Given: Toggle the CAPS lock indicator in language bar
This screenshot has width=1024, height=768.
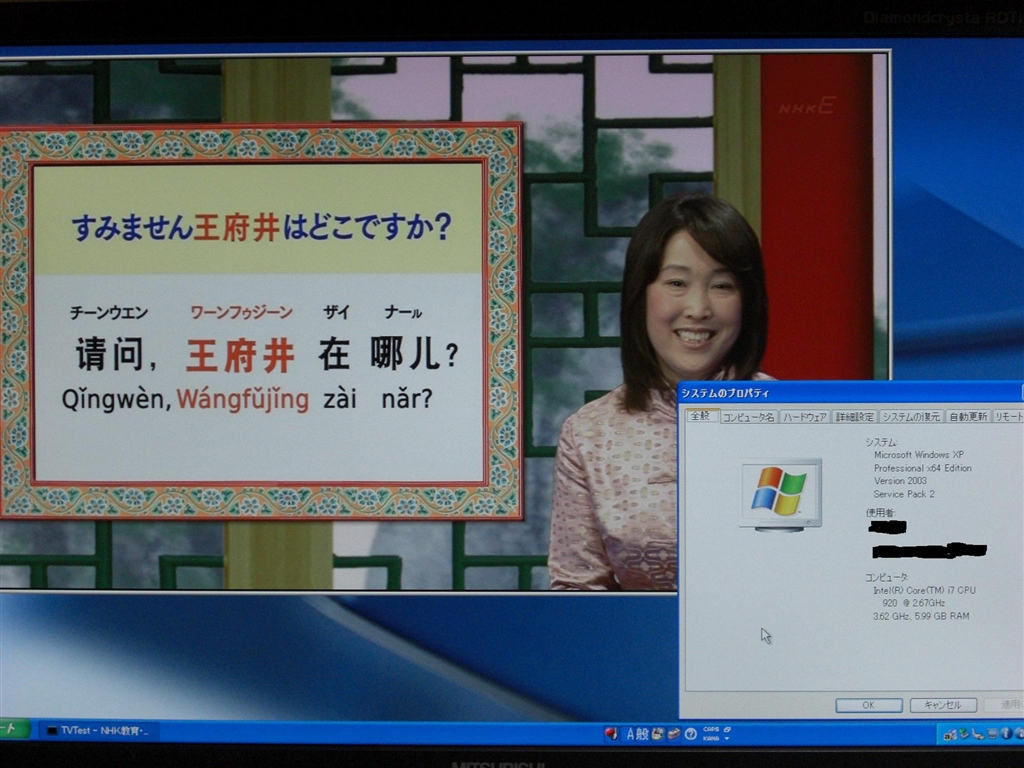Looking at the screenshot, I should point(711,729).
